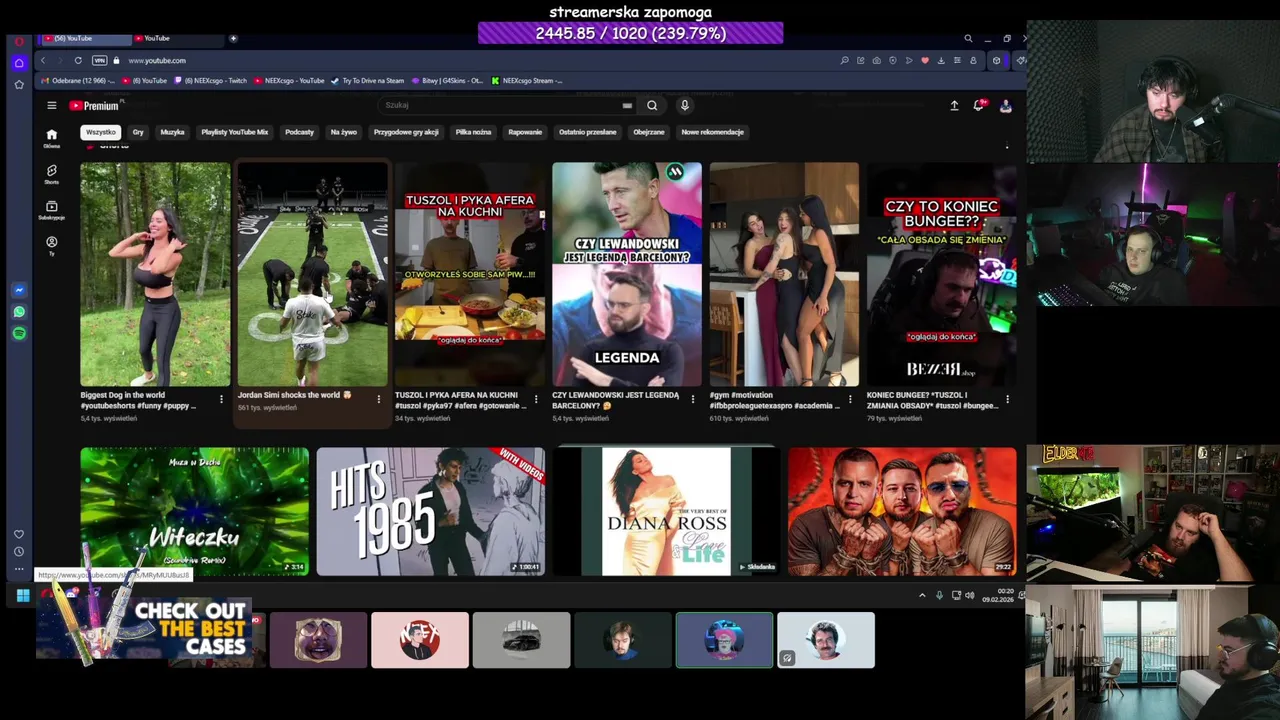Open the YouTube guide hamburger menu
Image resolution: width=1280 pixels, height=720 pixels.
pyautogui.click(x=52, y=105)
